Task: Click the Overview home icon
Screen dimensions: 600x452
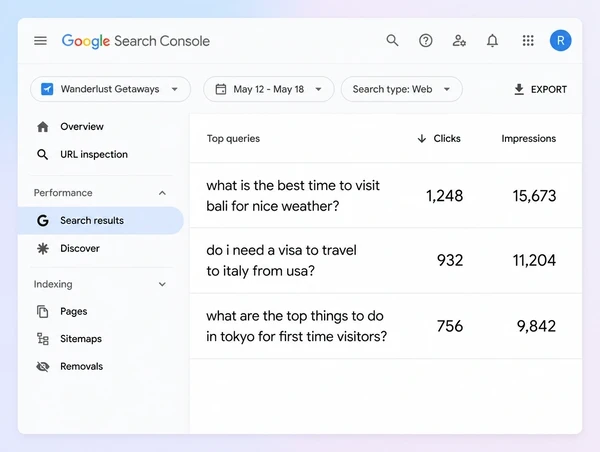Action: (x=43, y=127)
